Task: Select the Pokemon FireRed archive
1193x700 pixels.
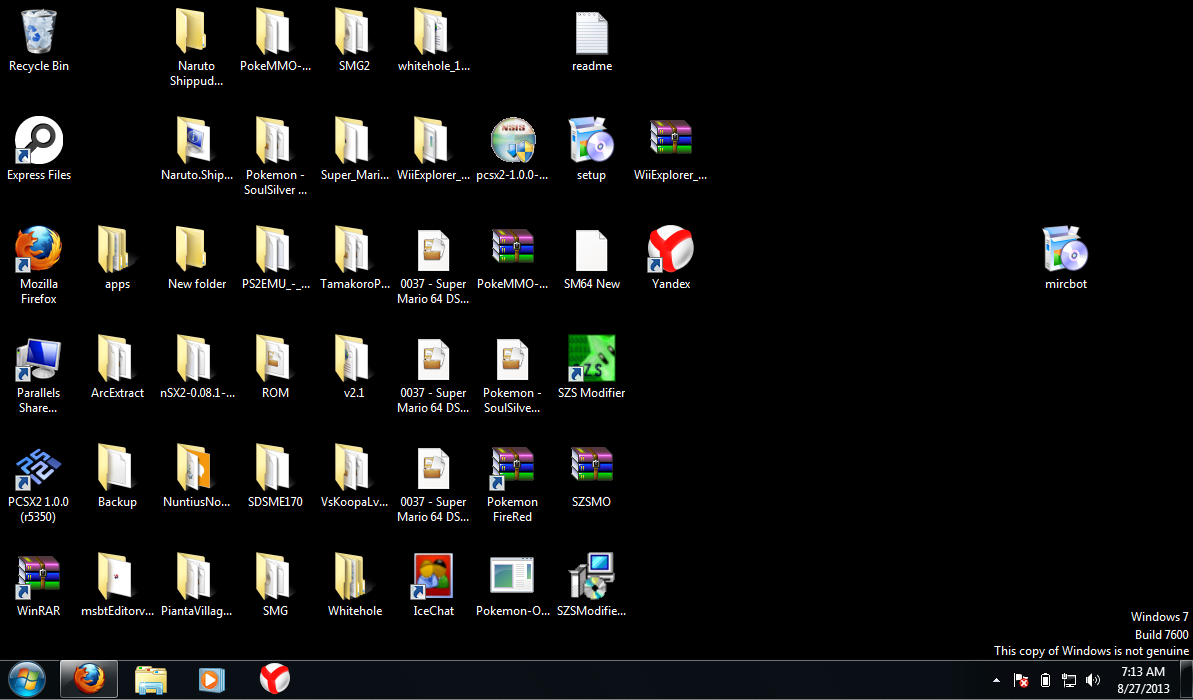Action: (512, 468)
